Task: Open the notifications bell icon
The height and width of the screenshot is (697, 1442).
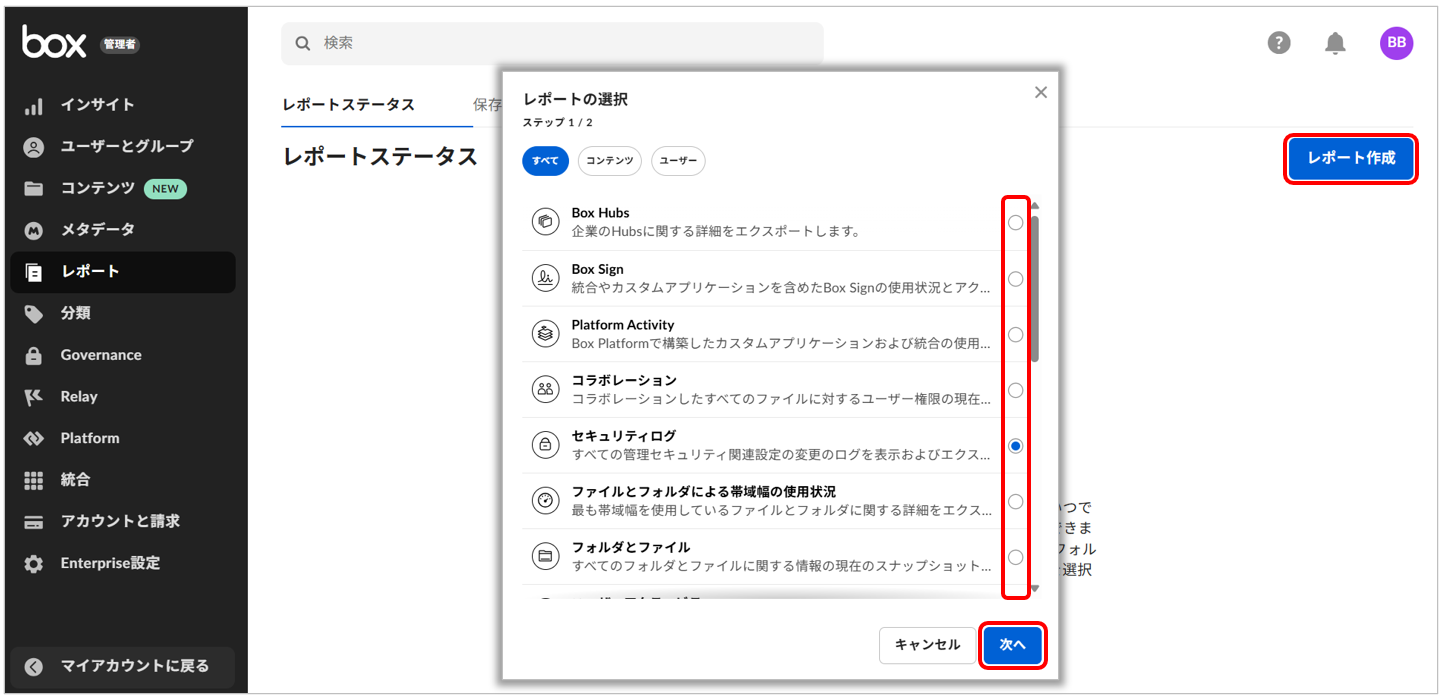Action: (1335, 43)
